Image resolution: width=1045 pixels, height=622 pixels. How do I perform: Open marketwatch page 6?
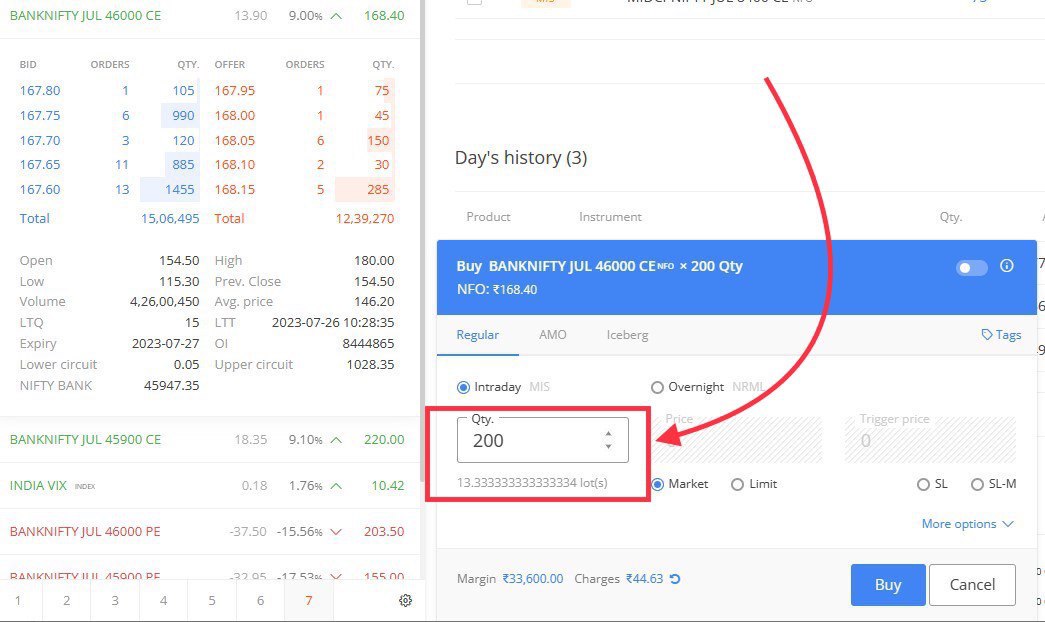(x=260, y=601)
